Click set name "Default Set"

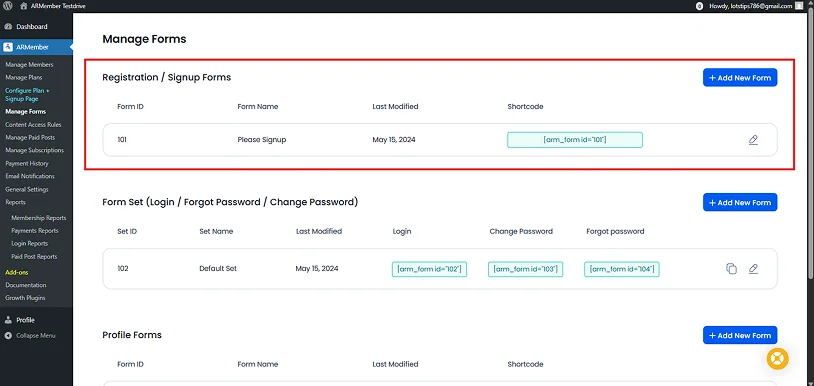[218, 269]
